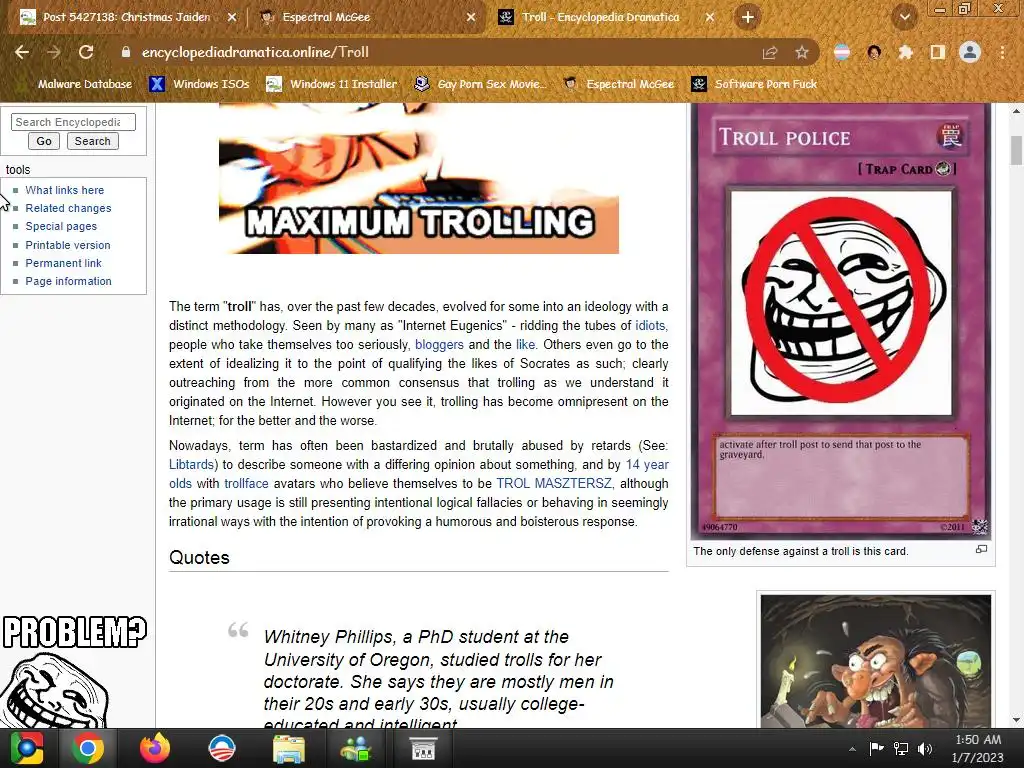1024x768 pixels.
Task: Follow the idiots link
Action: (x=650, y=325)
